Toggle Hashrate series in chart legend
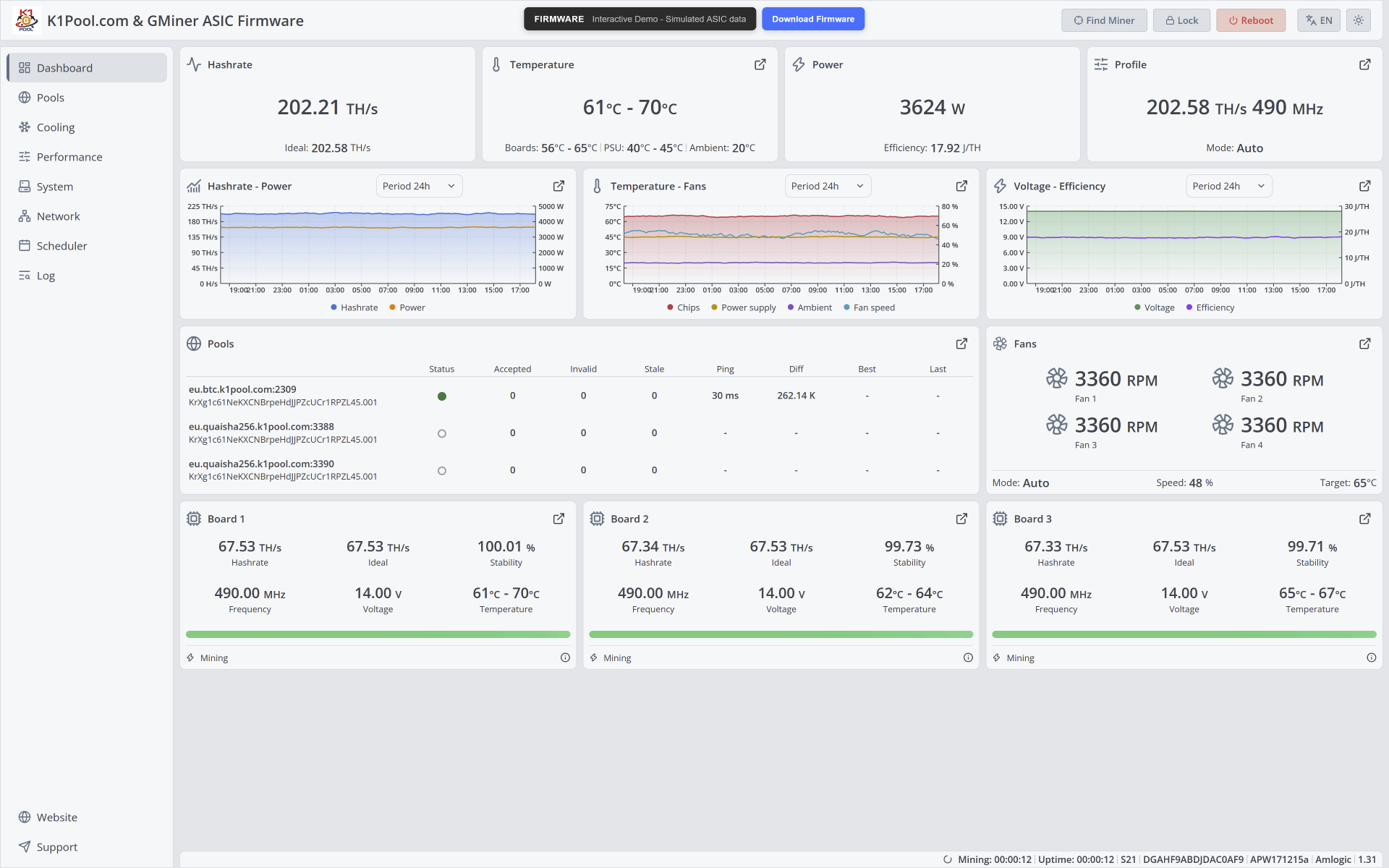This screenshot has height=868, width=1389. (354, 307)
